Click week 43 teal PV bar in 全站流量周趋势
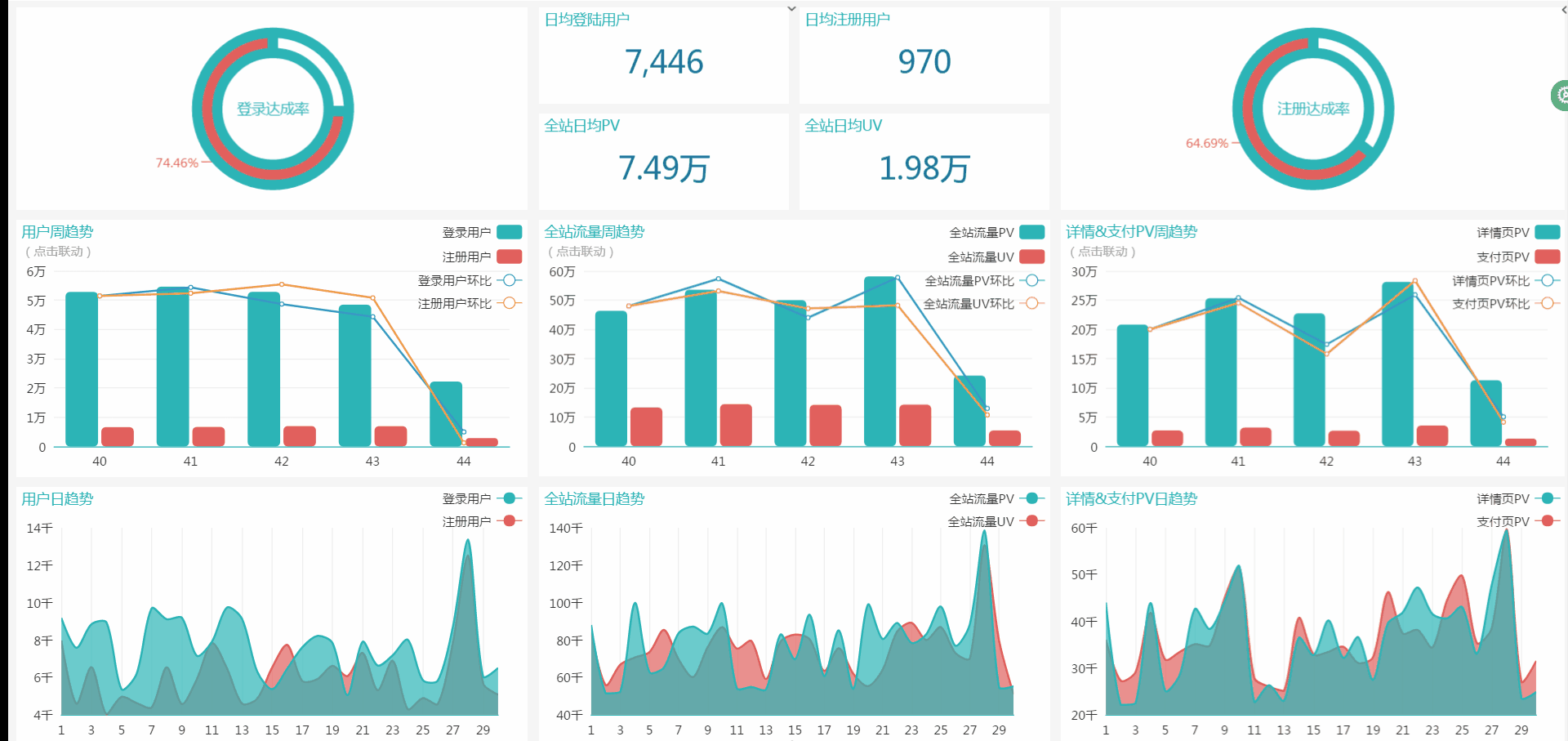1568x741 pixels. click(880, 362)
